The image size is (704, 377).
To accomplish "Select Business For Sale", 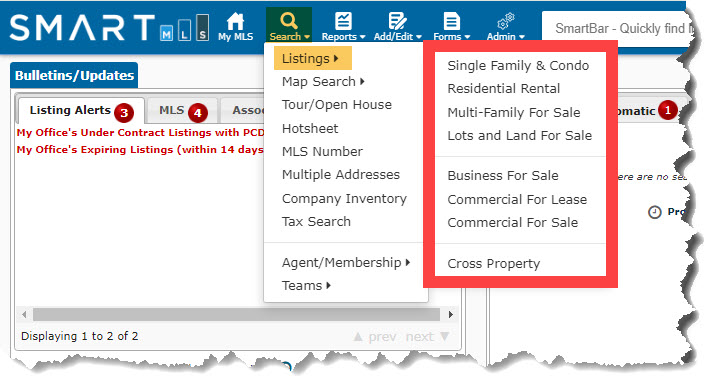I will (503, 175).
